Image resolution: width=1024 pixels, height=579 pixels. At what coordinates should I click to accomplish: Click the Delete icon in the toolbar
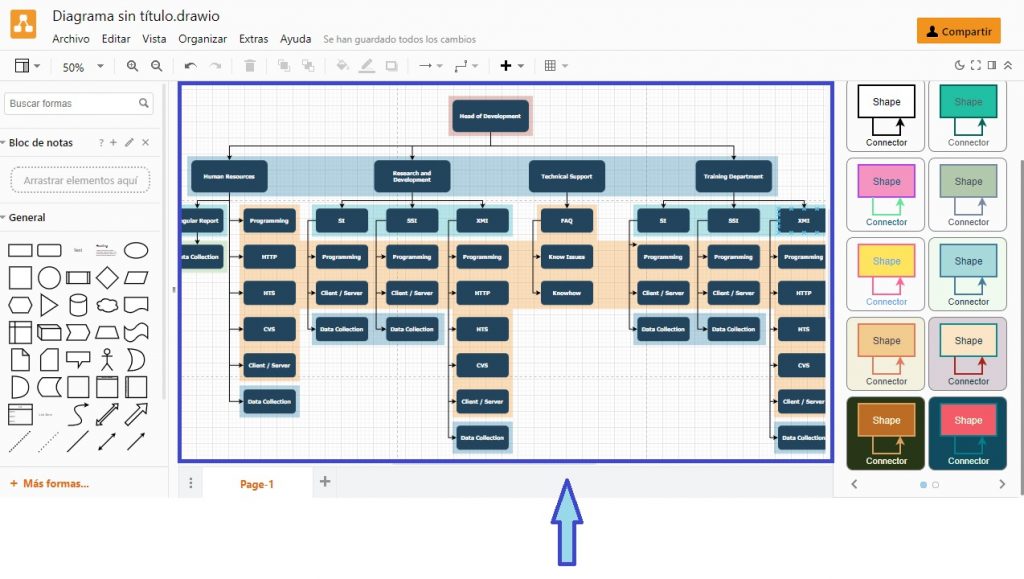click(249, 65)
